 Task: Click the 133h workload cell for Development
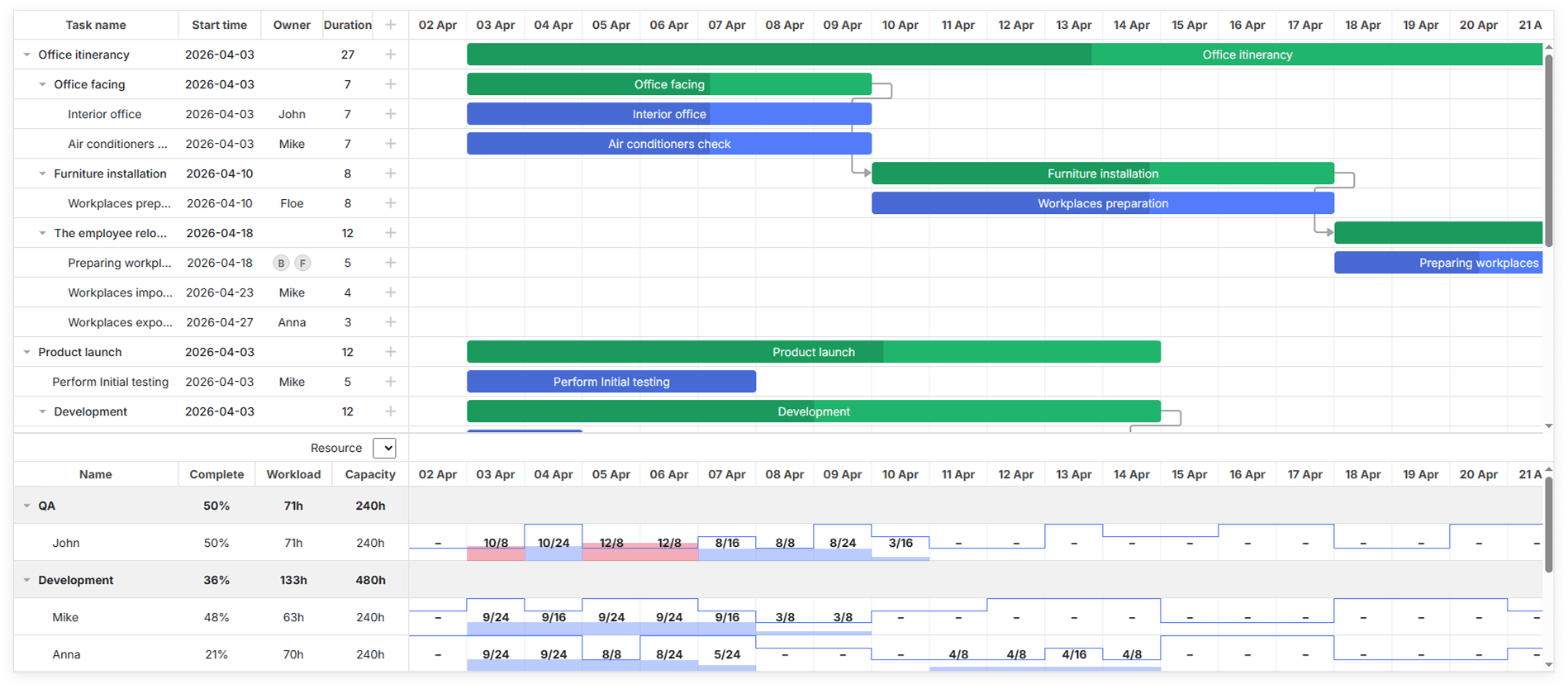(x=293, y=580)
